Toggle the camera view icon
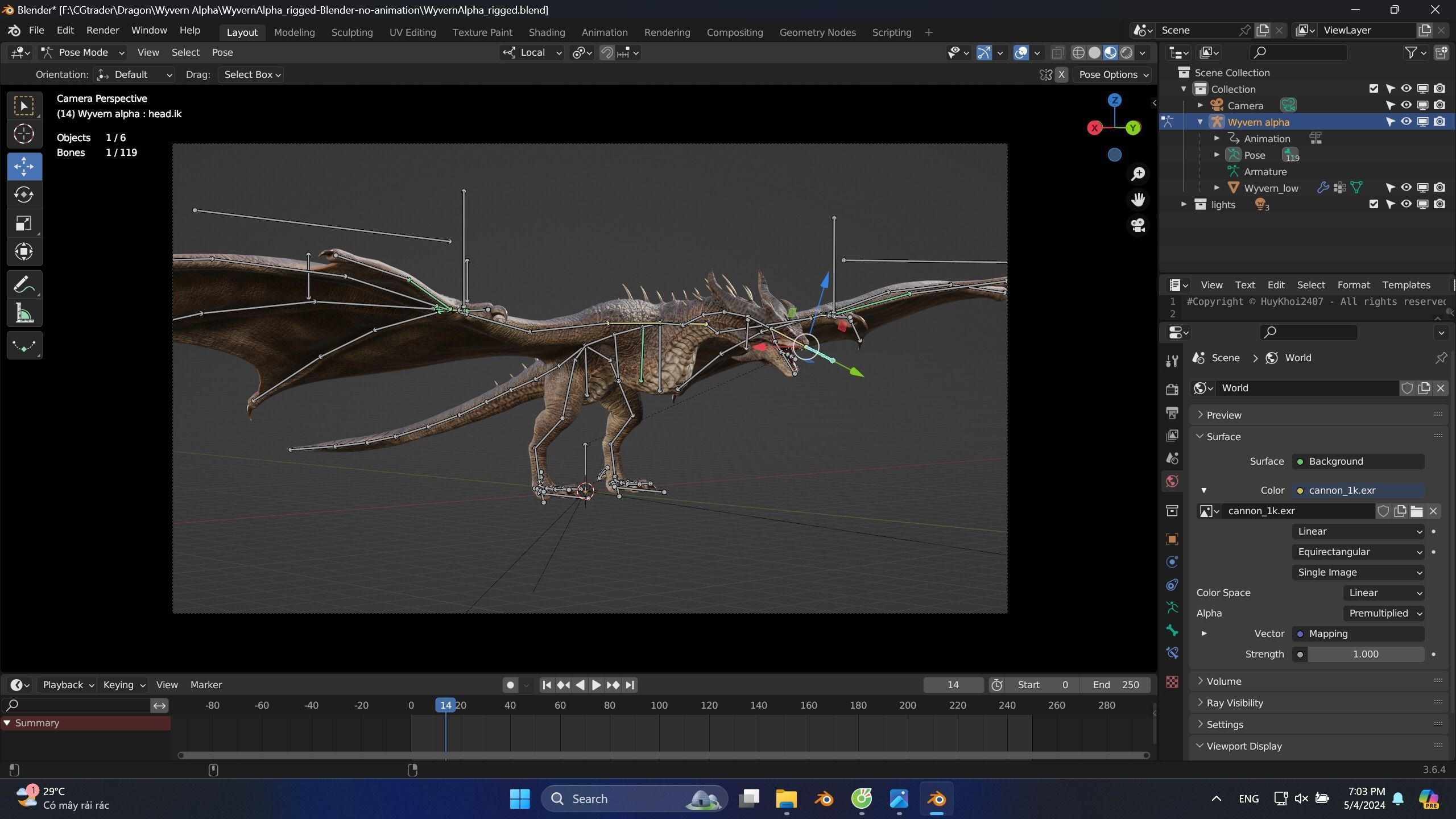This screenshot has height=819, width=1456. click(1138, 225)
